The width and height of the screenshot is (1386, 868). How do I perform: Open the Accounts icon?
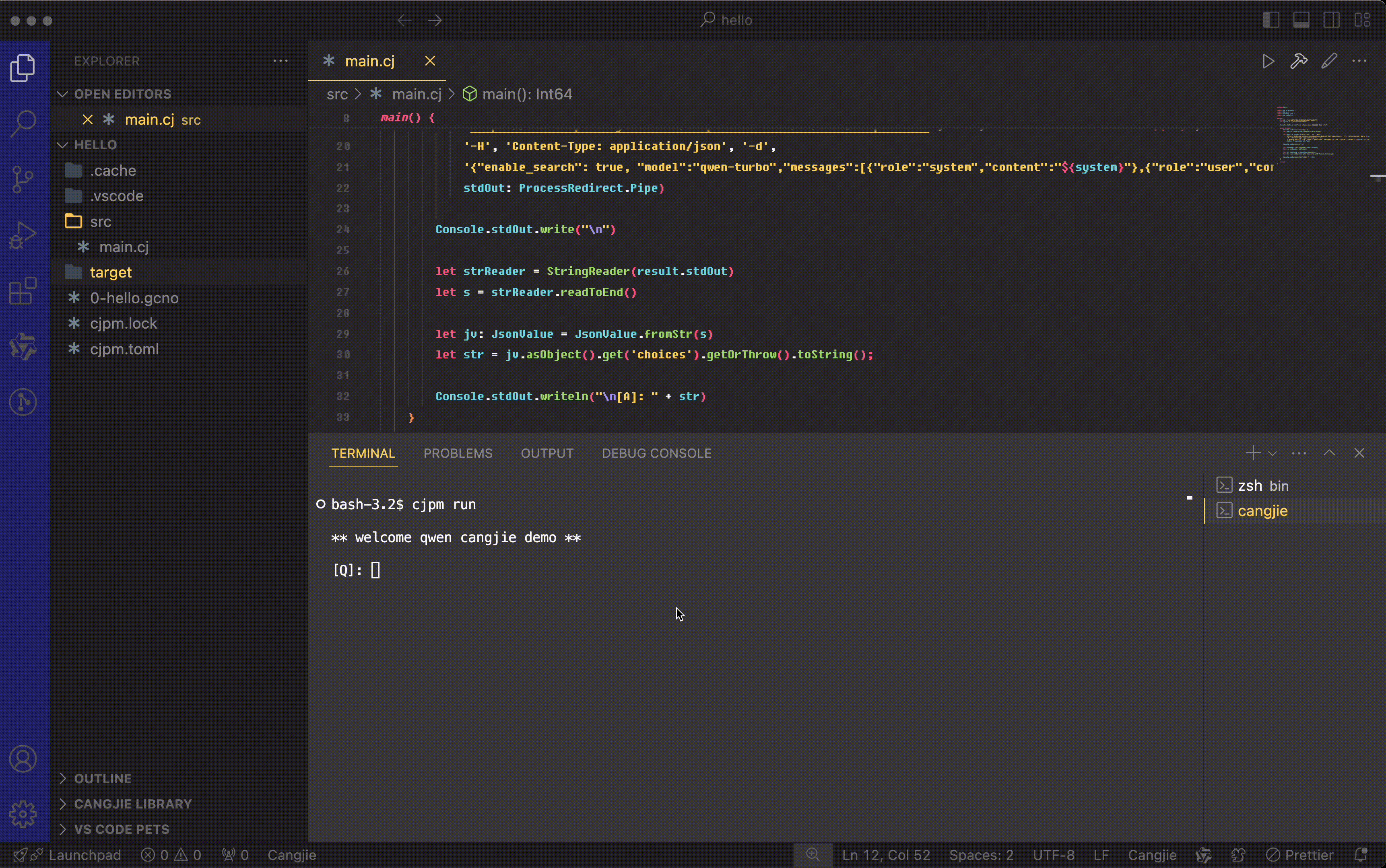[x=23, y=759]
